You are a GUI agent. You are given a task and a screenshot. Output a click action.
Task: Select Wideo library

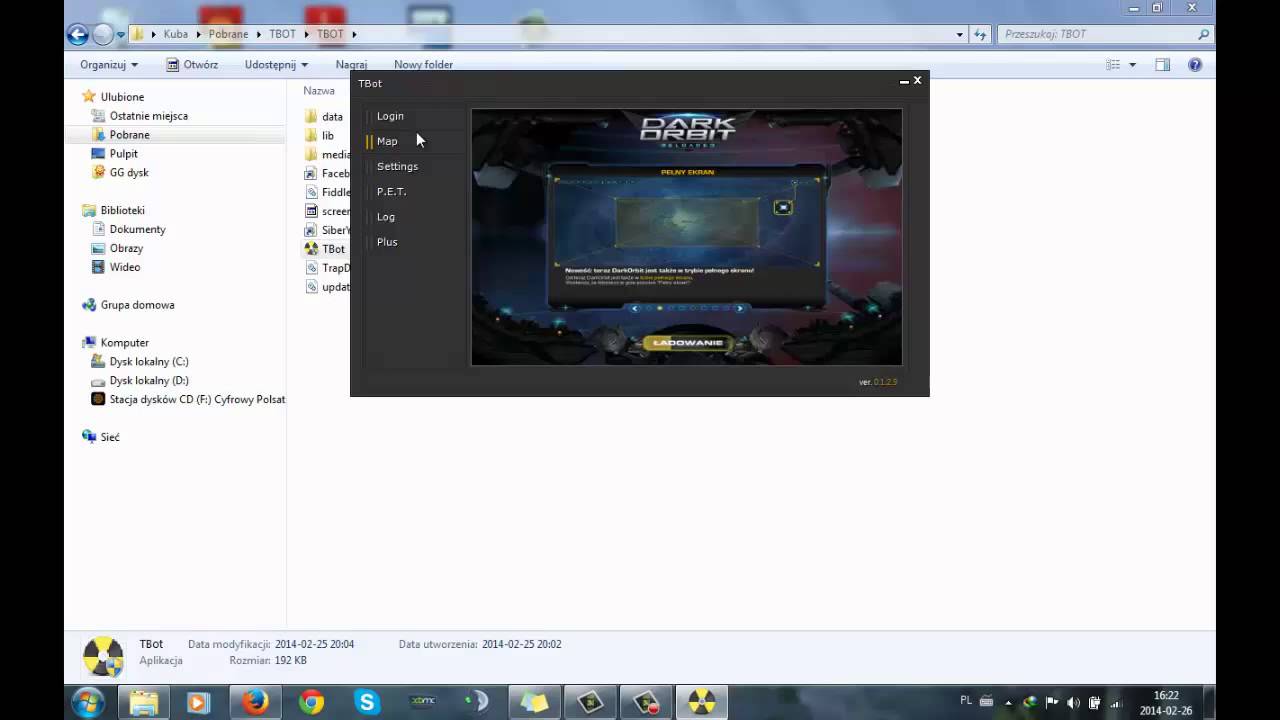click(x=125, y=268)
